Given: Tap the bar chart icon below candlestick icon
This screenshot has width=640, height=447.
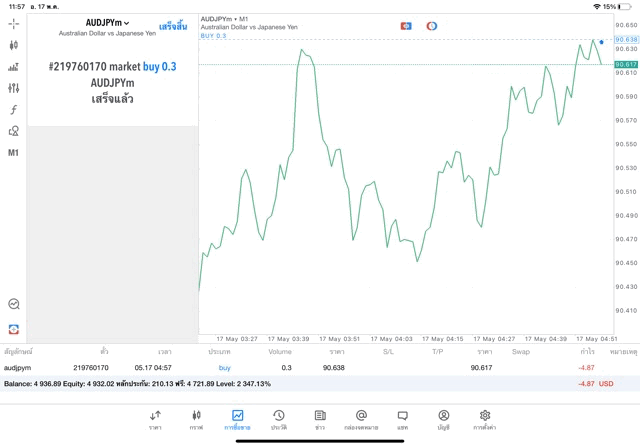Looking at the screenshot, I should coord(13,67).
